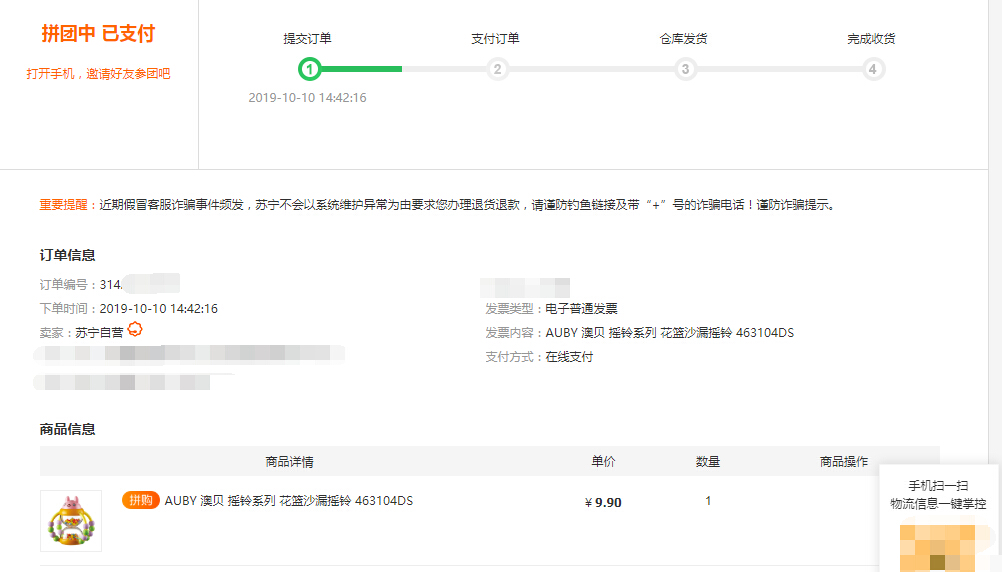1002x572 pixels.
Task: Click the orange badge icon beside 苏宁自营
Action: coord(135,329)
